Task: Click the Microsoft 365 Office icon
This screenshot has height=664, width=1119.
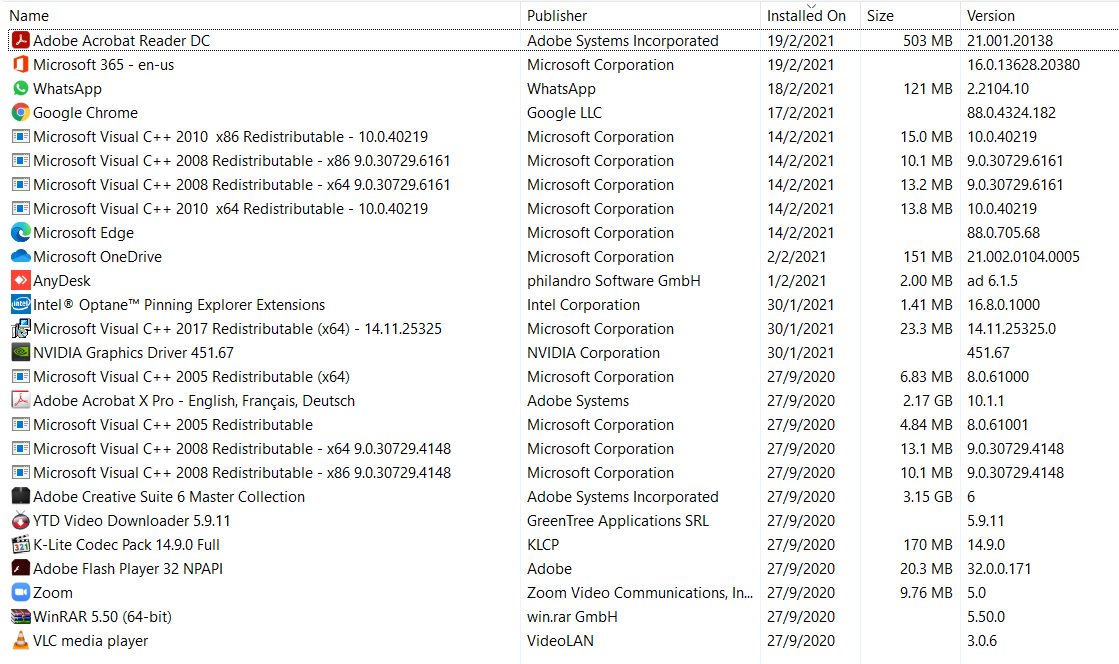Action: (x=21, y=64)
